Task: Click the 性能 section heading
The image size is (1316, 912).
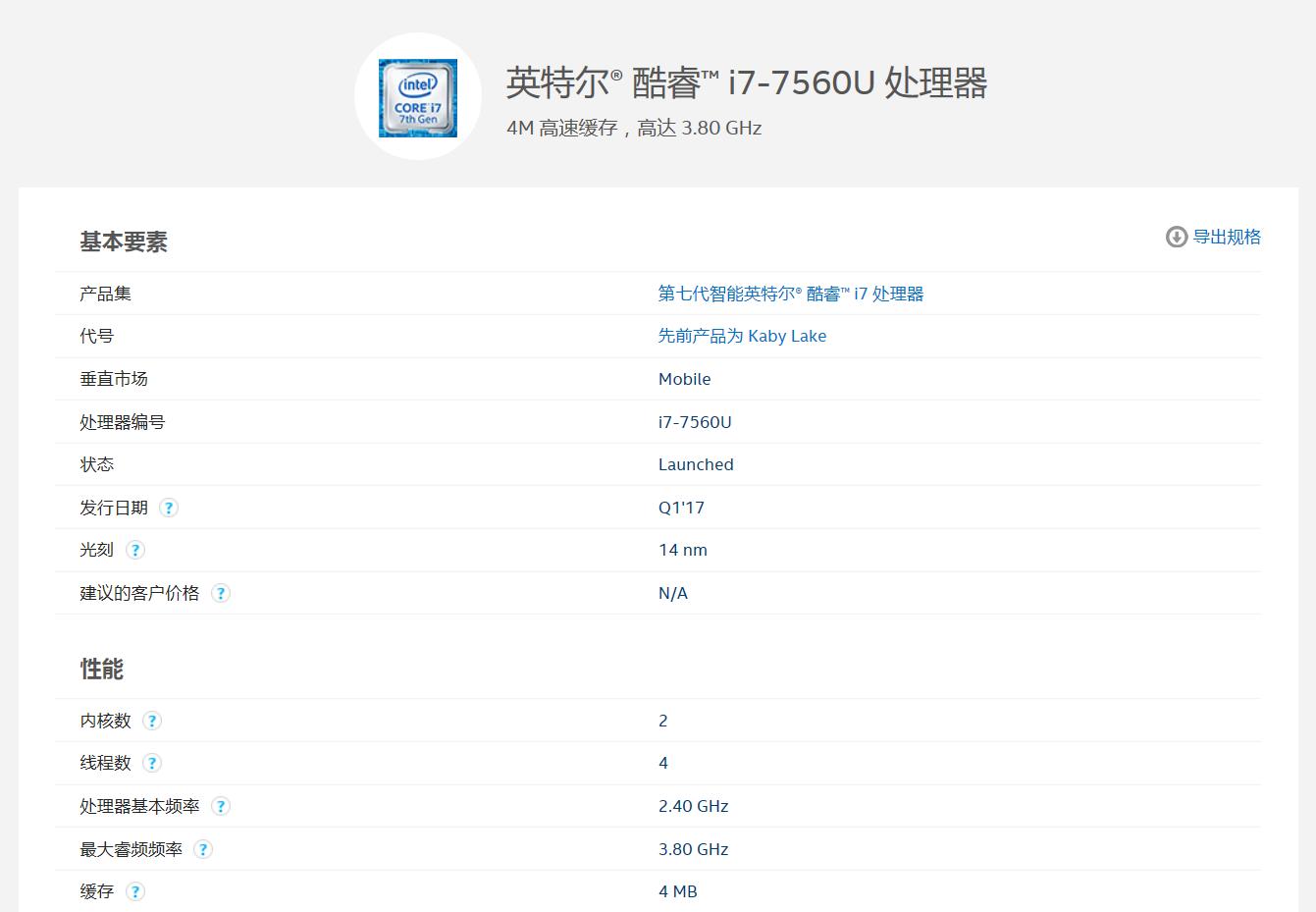Action: pyautogui.click(x=102, y=669)
